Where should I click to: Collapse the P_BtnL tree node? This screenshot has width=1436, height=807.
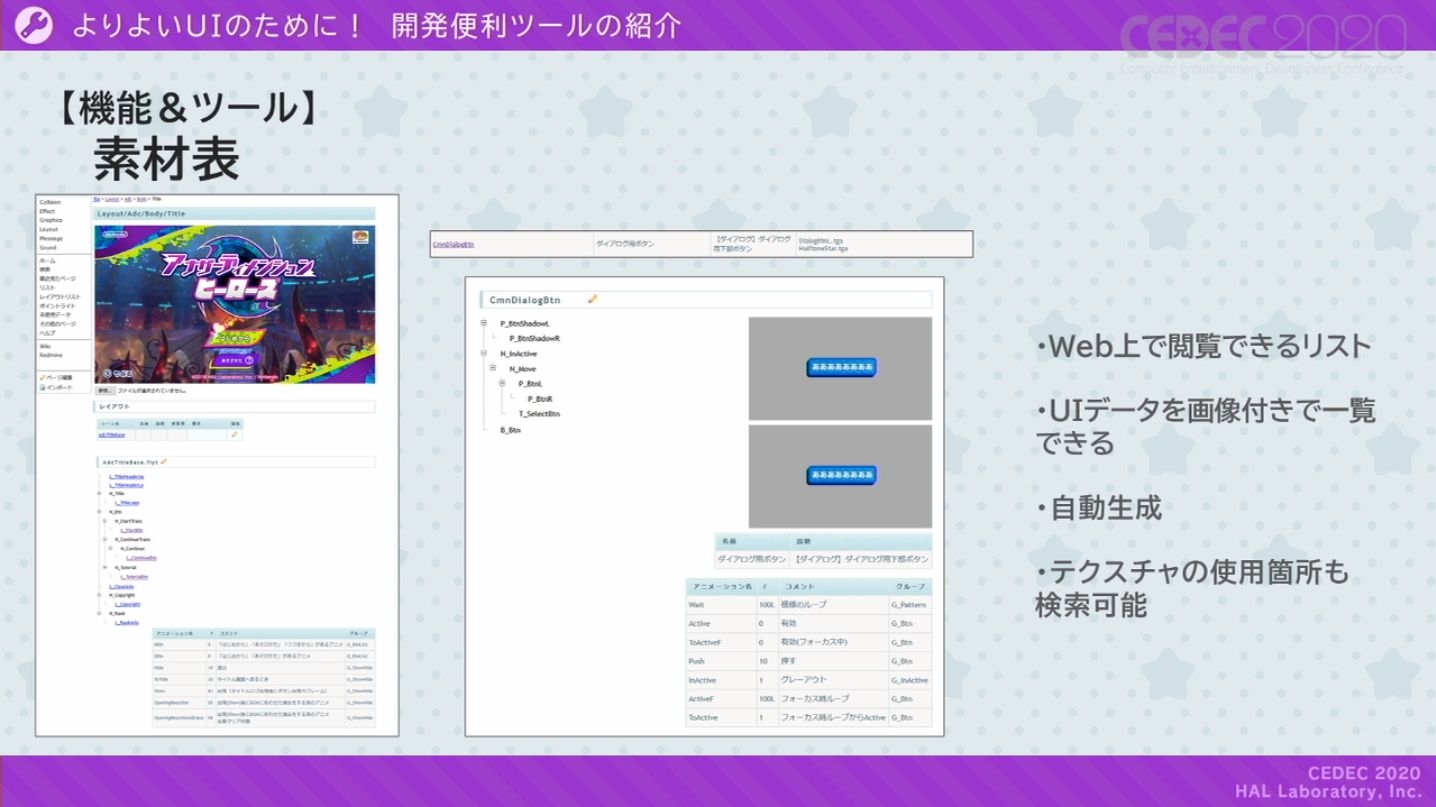(502, 384)
